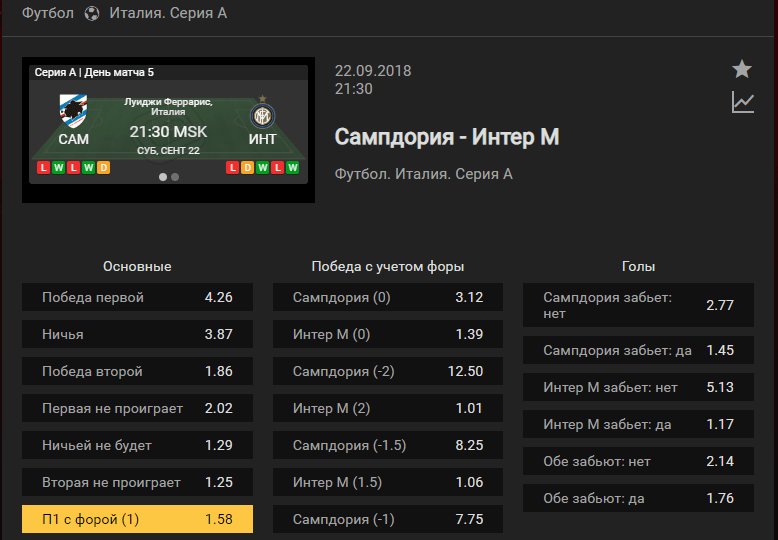The height and width of the screenshot is (540, 778).
Task: Click САМ team abbreviation
Action: (73, 139)
